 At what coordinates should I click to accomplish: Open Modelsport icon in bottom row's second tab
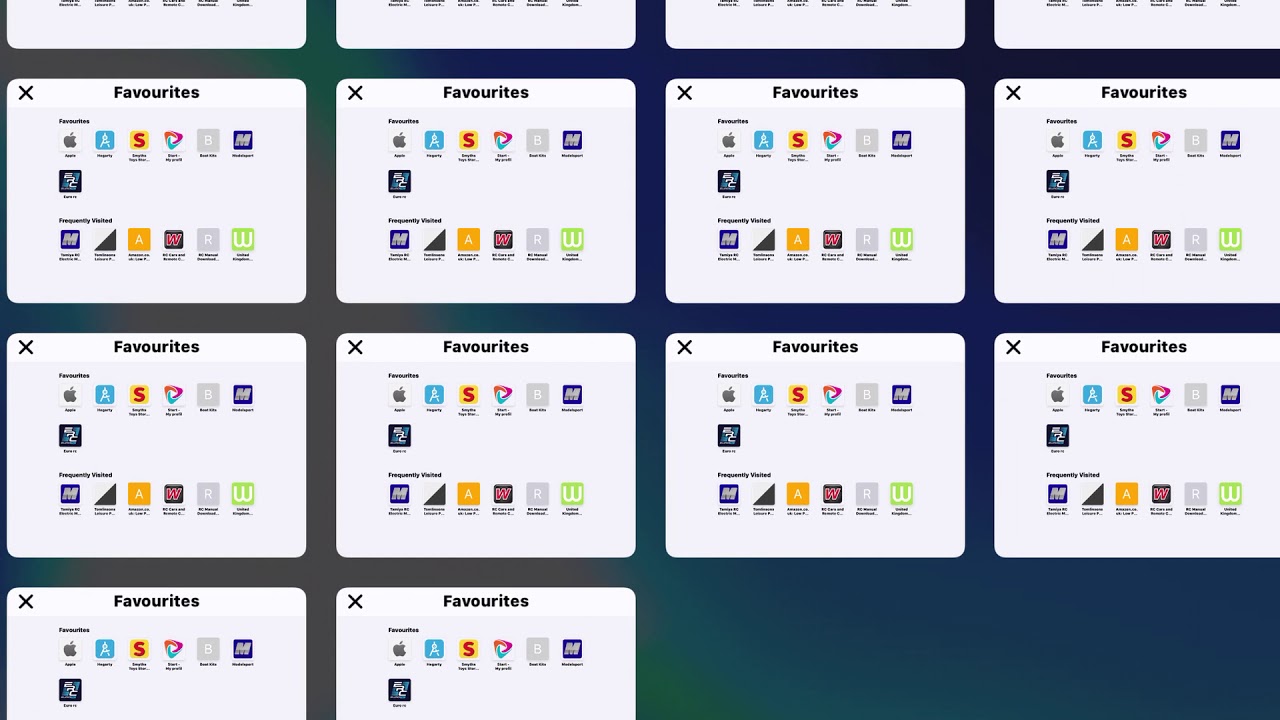[x=572, y=649]
